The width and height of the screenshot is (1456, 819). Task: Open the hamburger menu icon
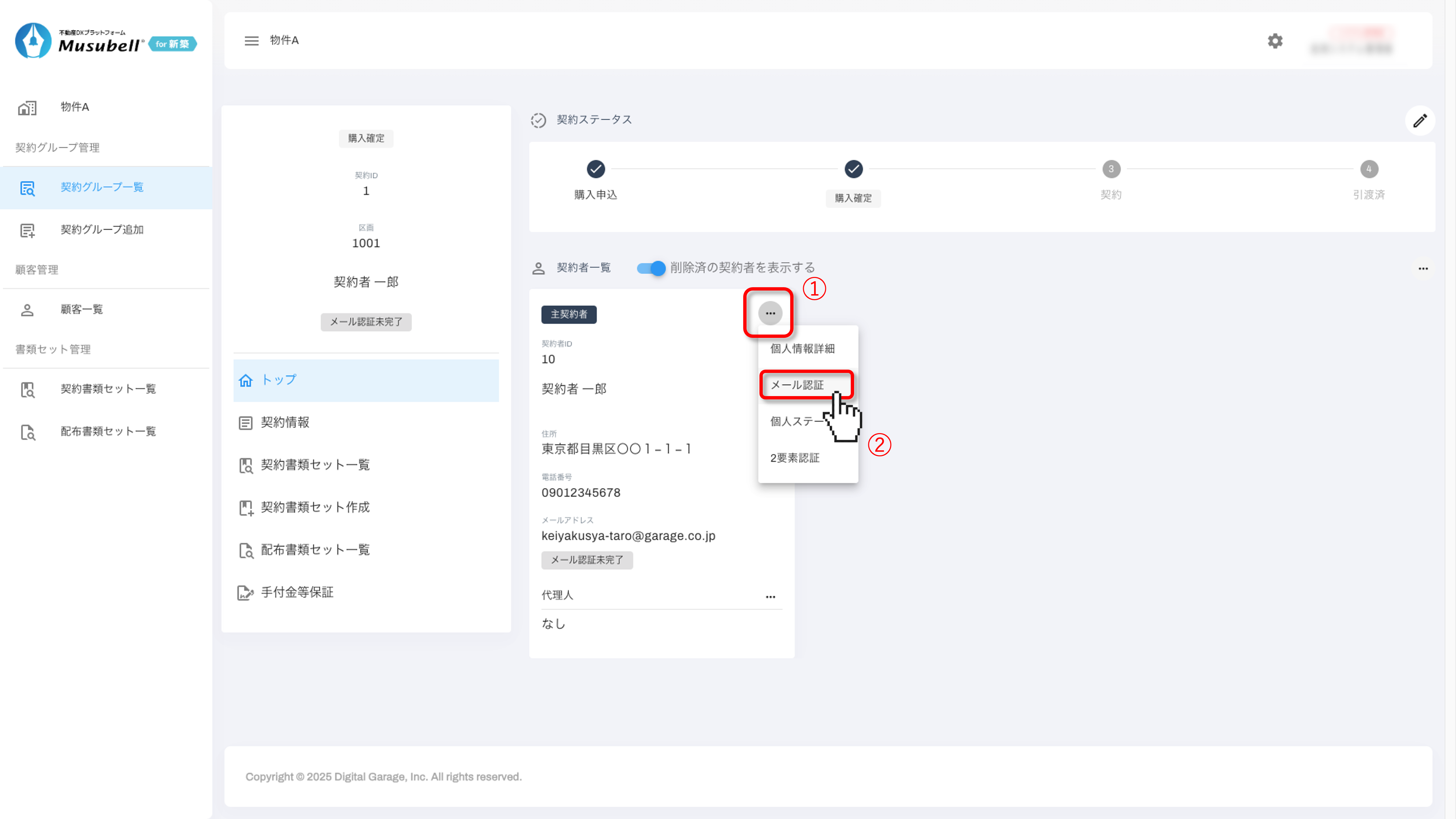tap(251, 41)
